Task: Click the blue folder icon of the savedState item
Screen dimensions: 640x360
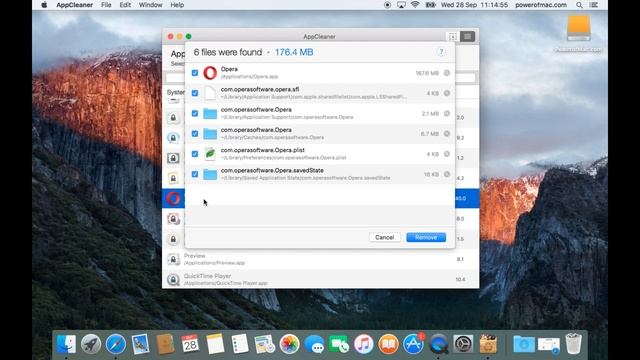Action: point(210,175)
